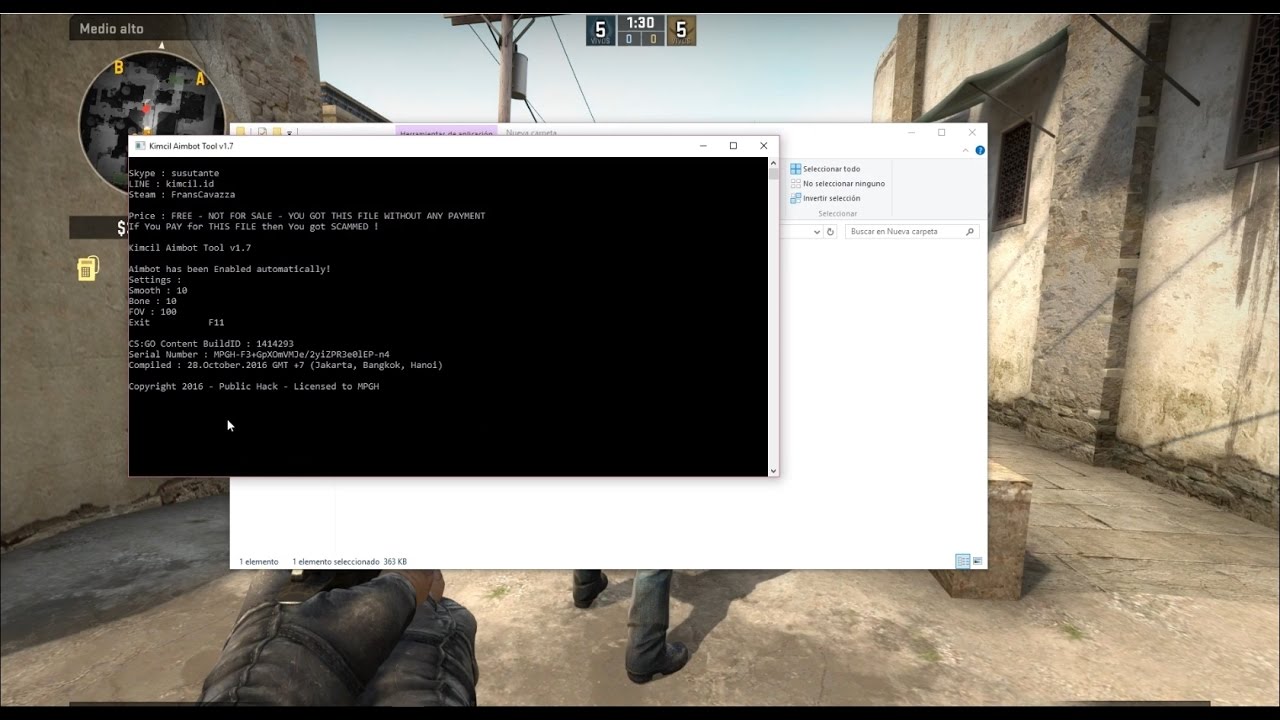Click Invertir selección in the Explorer ribbon

coord(831,198)
